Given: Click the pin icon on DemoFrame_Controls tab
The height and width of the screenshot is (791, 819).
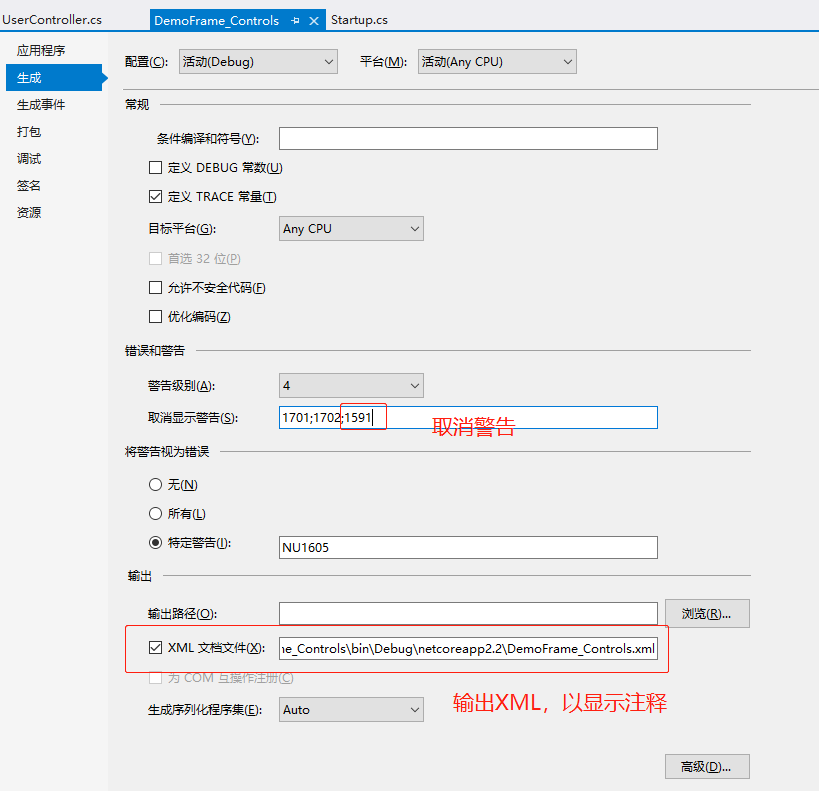Looking at the screenshot, I should (x=295, y=21).
